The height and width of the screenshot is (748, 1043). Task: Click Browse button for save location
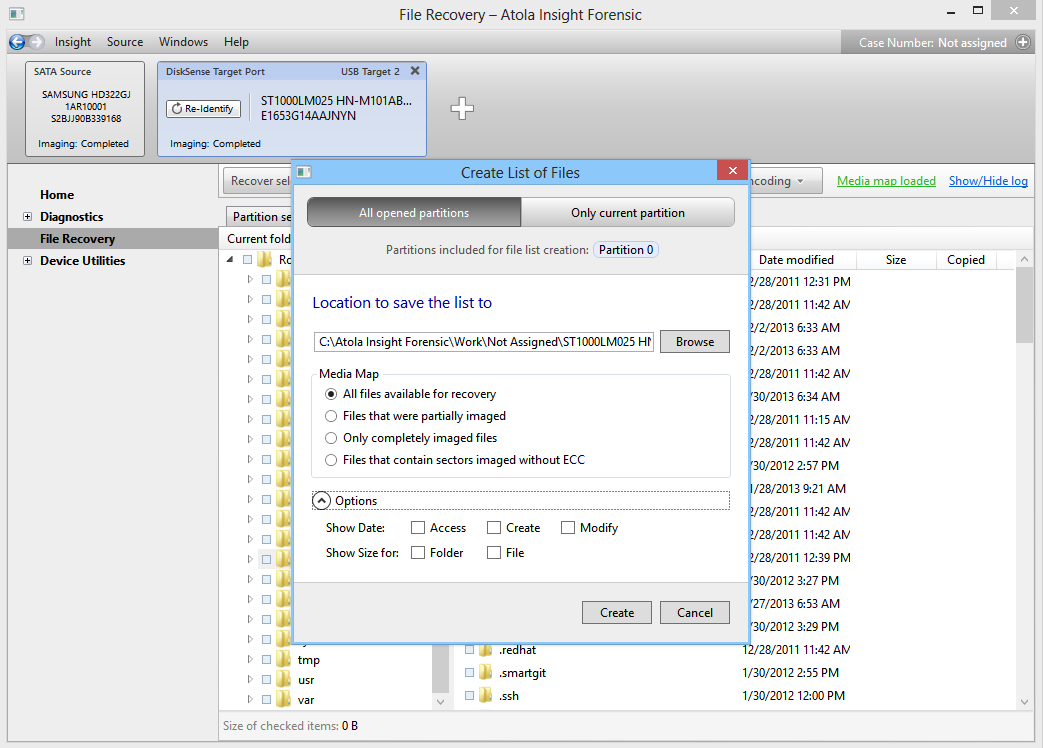[x=694, y=342]
